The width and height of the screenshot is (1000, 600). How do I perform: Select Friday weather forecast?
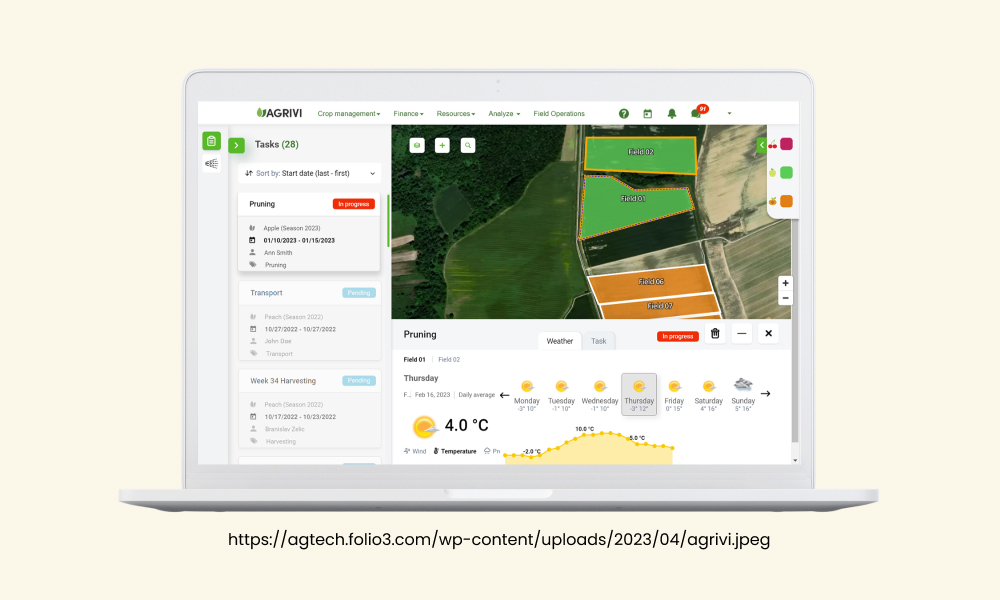674,395
